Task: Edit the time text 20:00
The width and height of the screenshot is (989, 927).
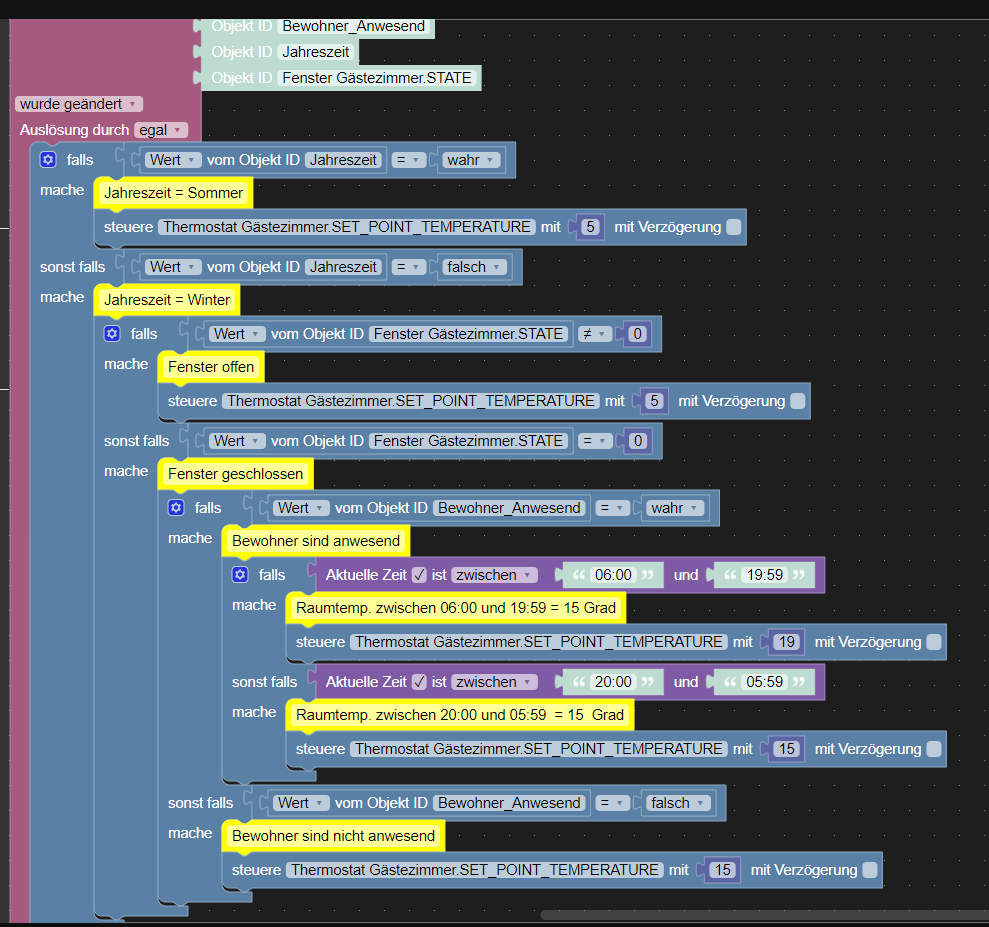Action: [x=613, y=682]
